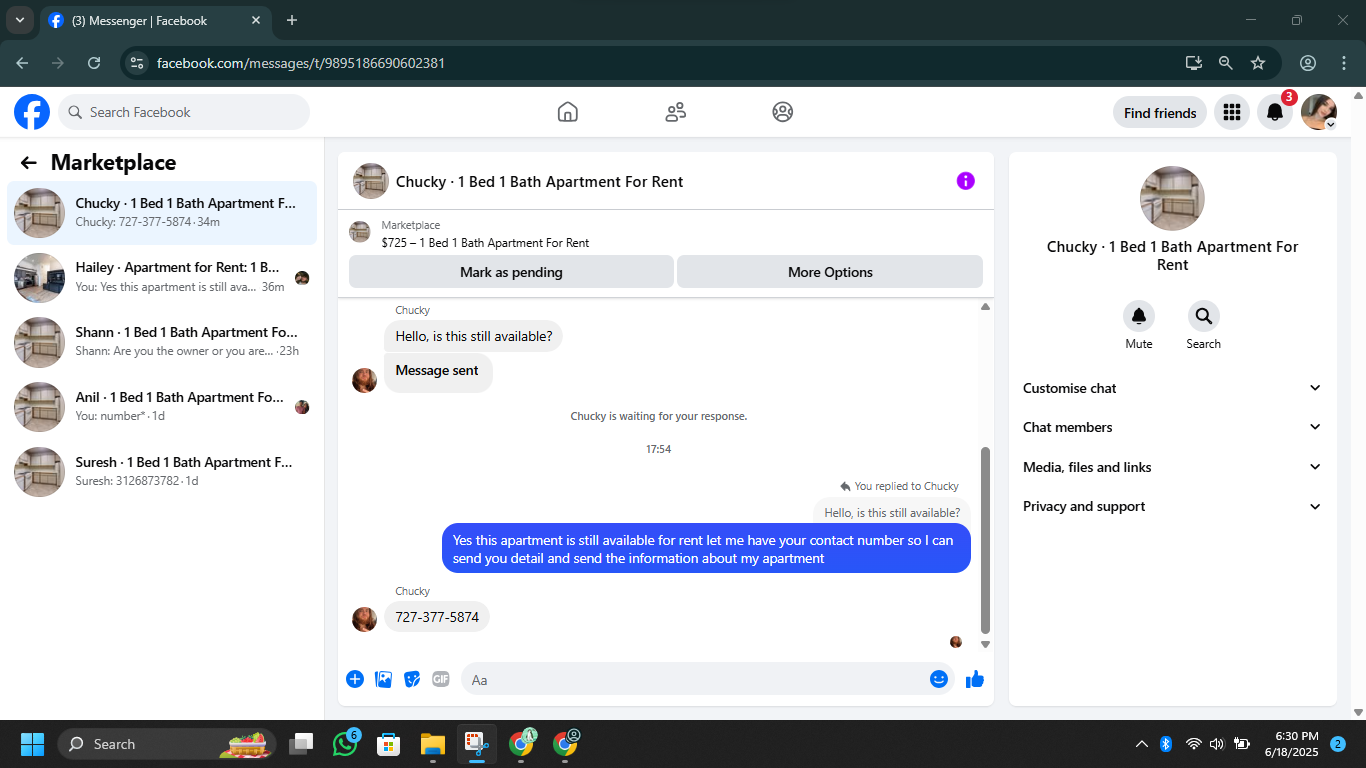Viewport: 1366px width, 768px height.
Task: Click the 727-377-5874 message bubble
Action: [x=437, y=617]
